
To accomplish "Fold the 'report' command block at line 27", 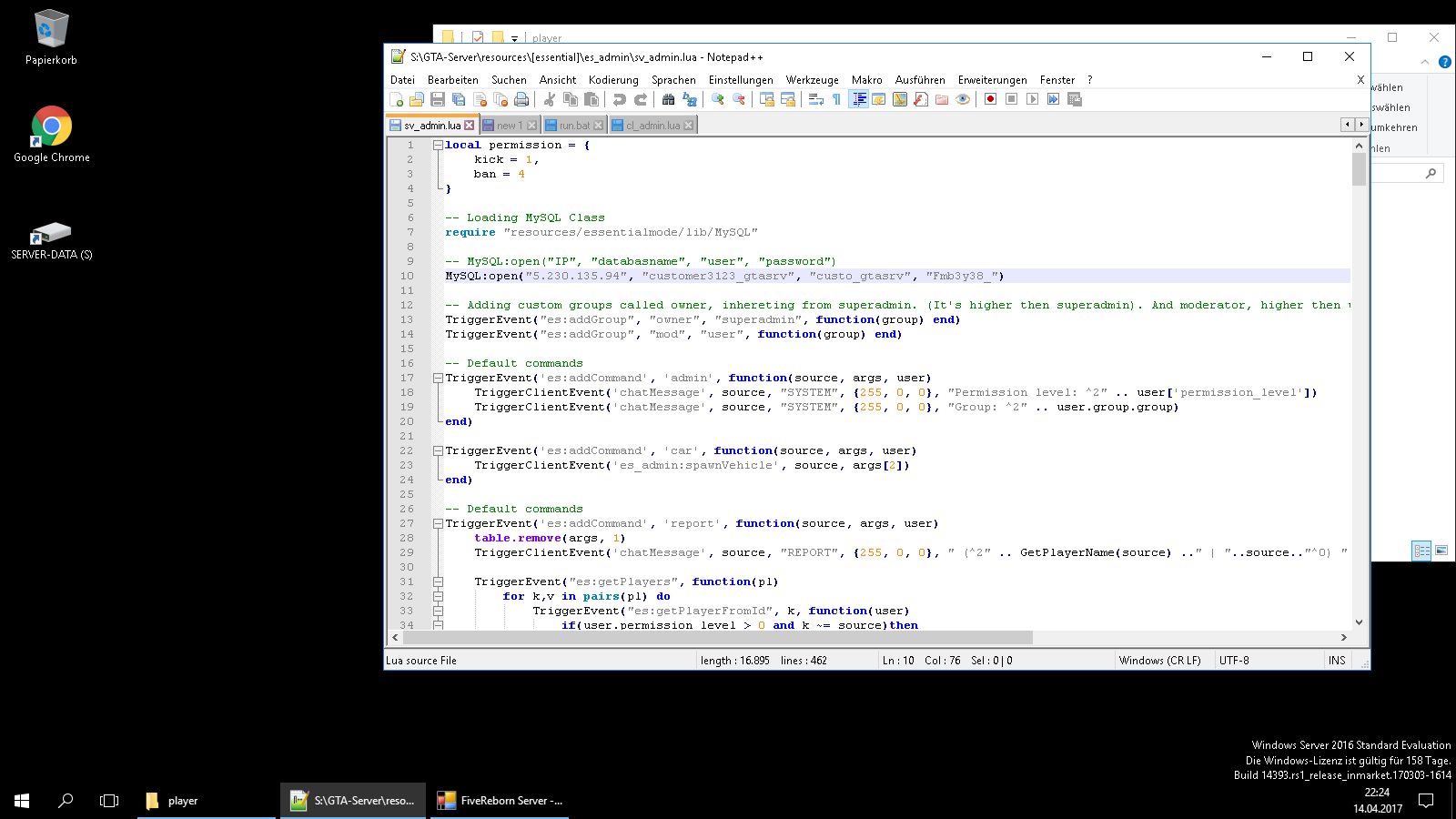I will tap(438, 523).
